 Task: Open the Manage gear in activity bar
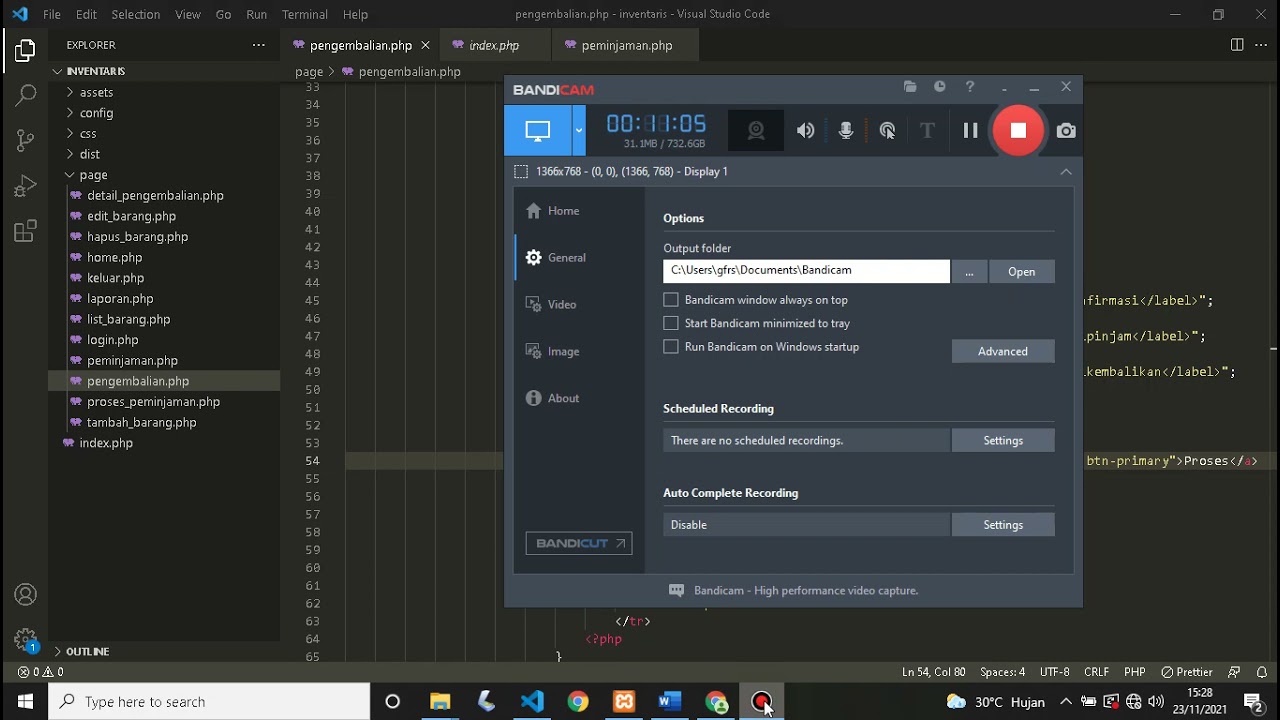tap(25, 640)
